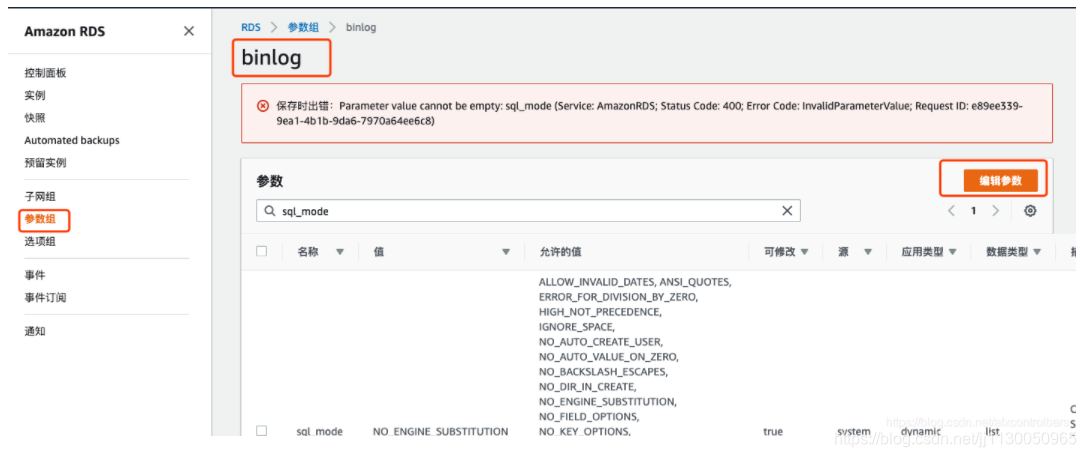Sort by 可修改 column arrow
The image size is (1086, 457).
[x=804, y=252]
